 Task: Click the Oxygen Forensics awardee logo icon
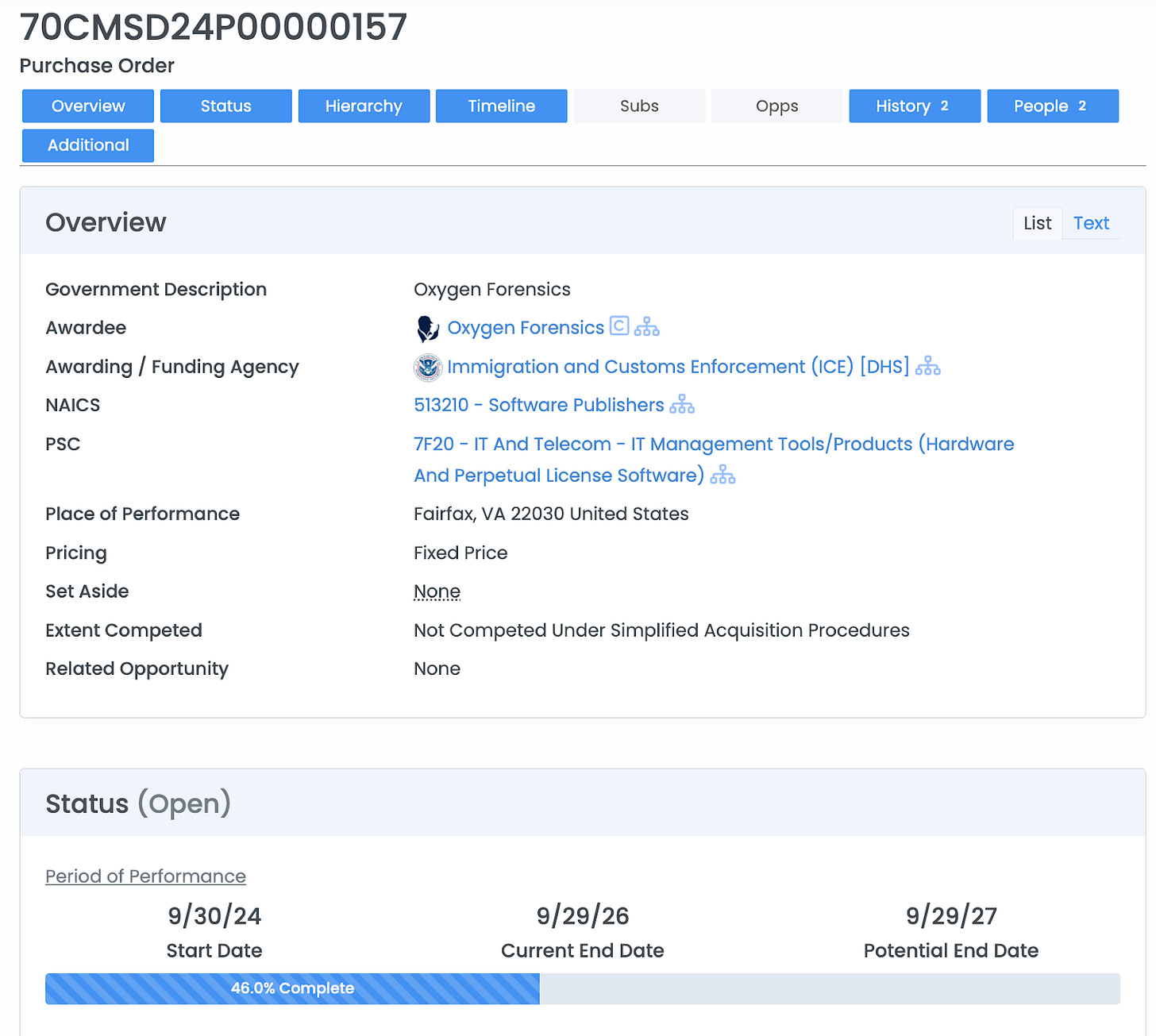pos(427,328)
